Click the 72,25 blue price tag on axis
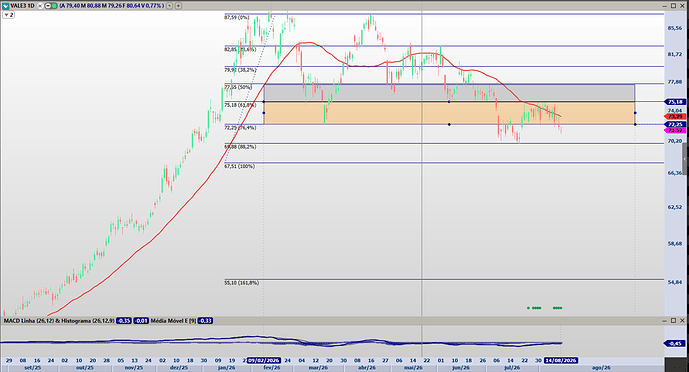The width and height of the screenshot is (689, 372). click(675, 125)
